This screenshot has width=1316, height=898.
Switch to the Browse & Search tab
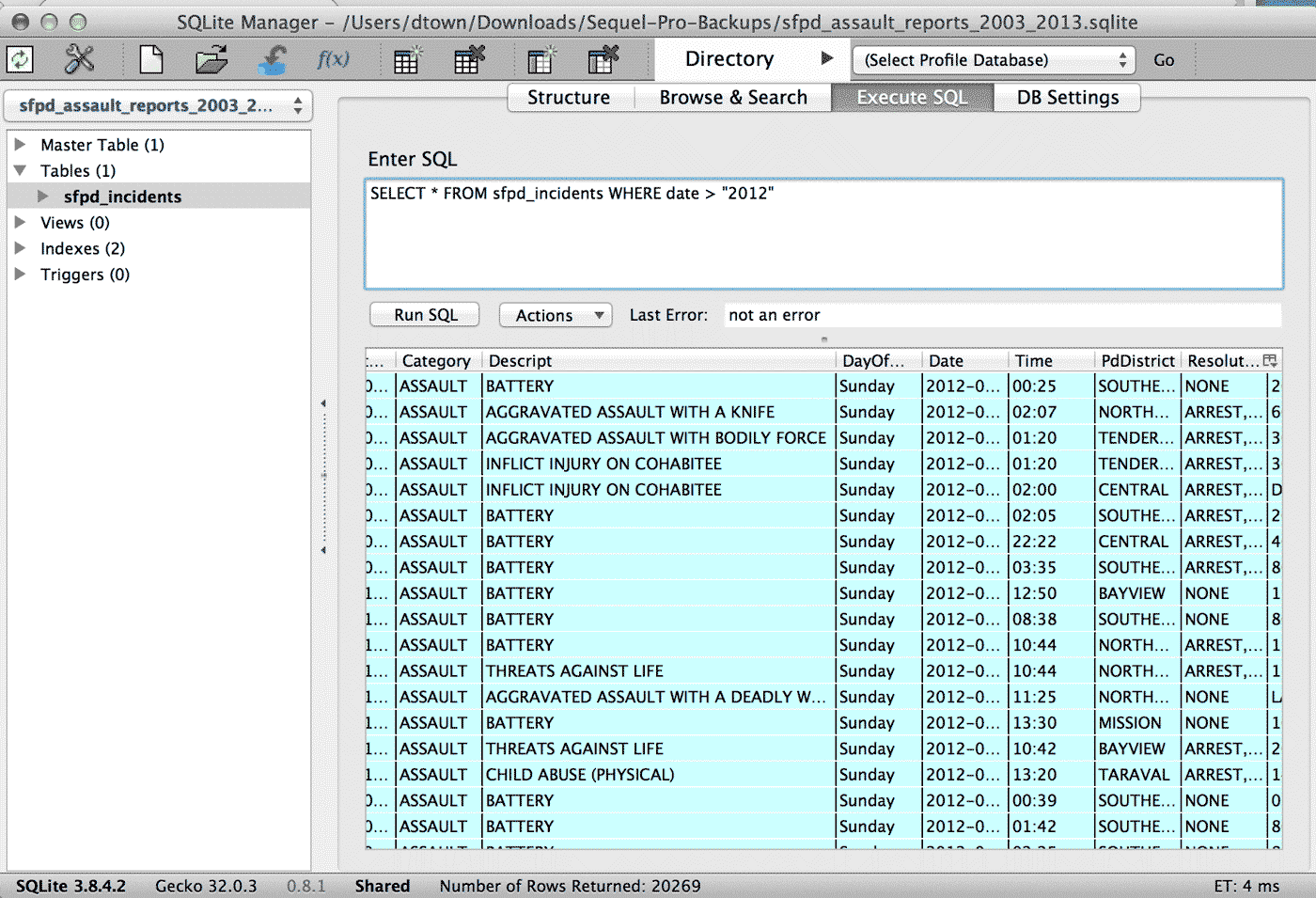point(733,98)
